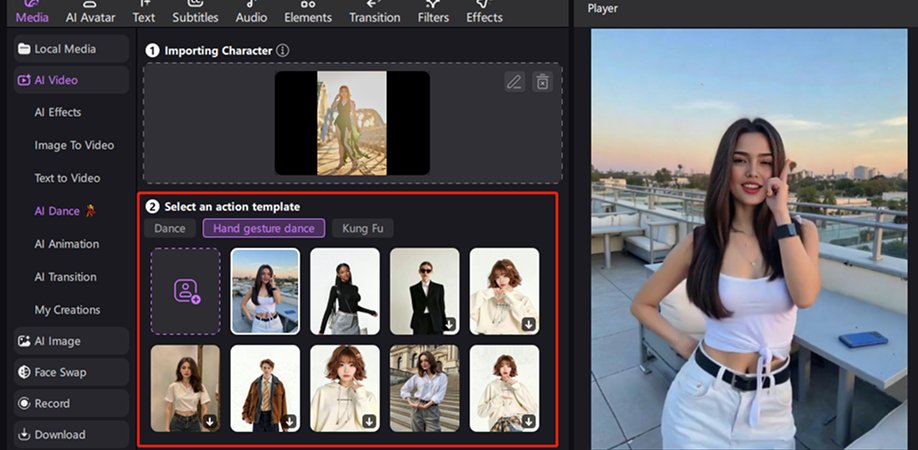Open Face Swap in sidebar

tap(71, 372)
